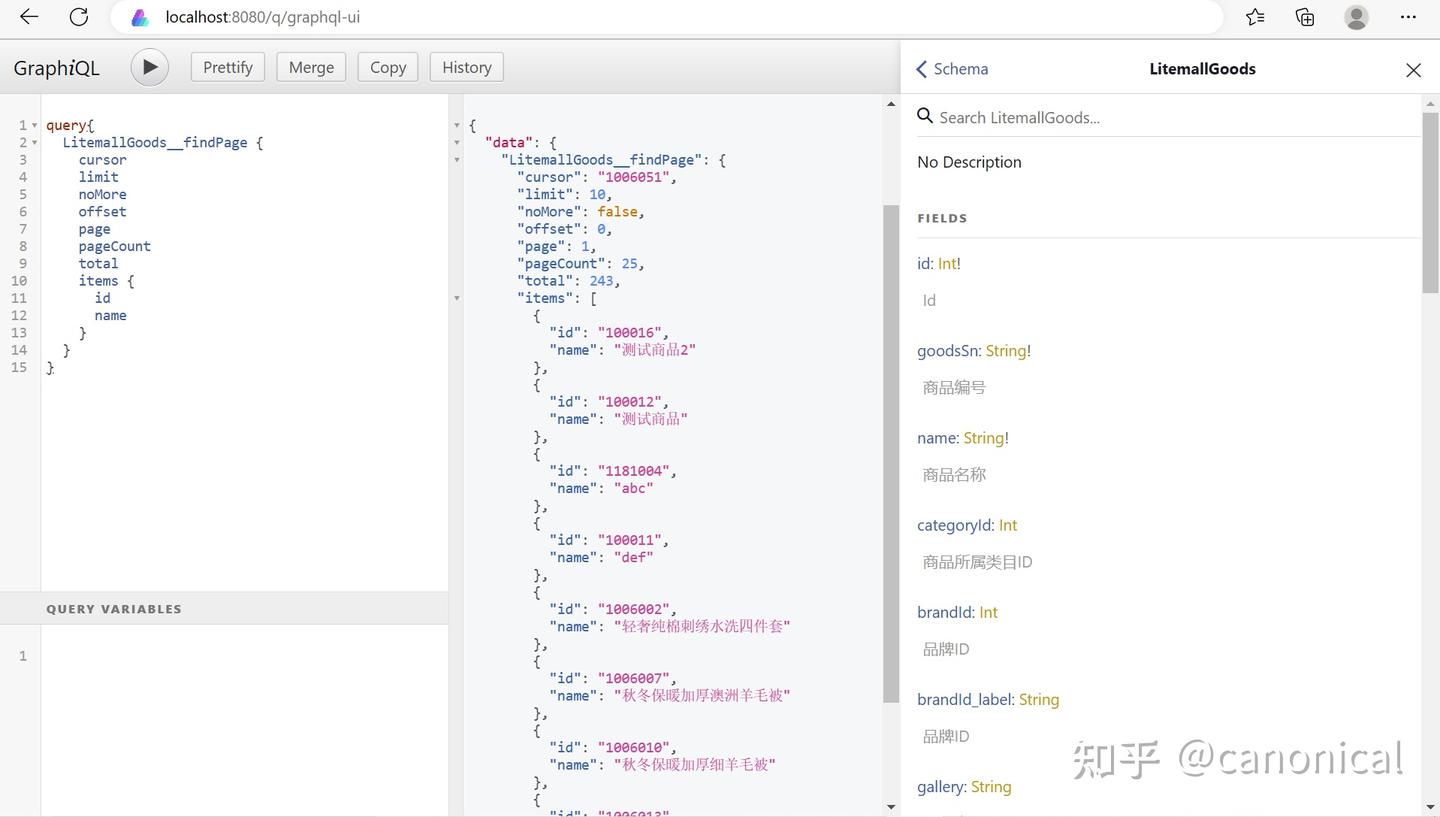This screenshot has height=817, width=1440.
Task: Copy the query with Copy button
Action: tap(387, 67)
